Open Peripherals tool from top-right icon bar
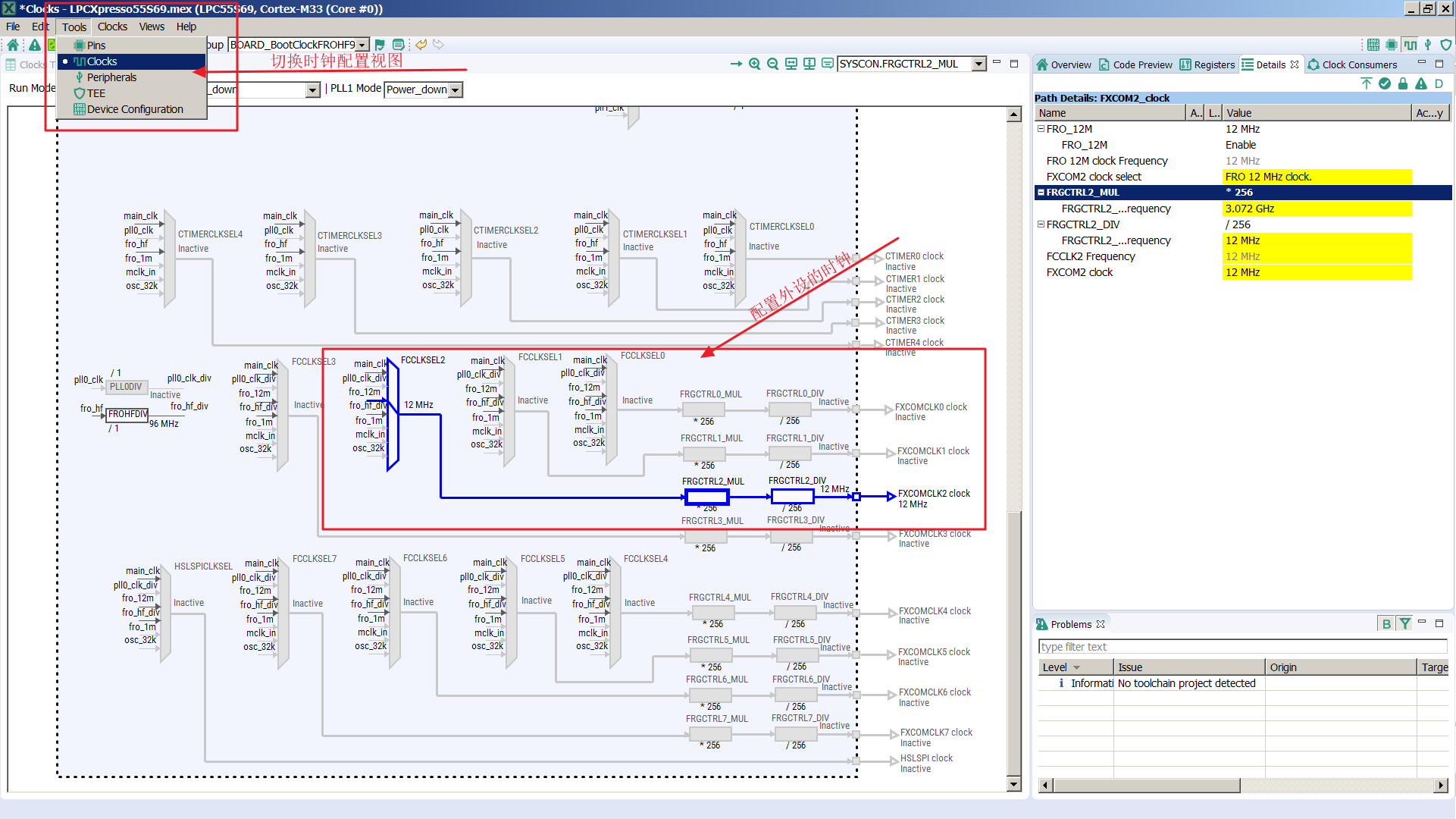Image resolution: width=1456 pixels, height=819 pixels. click(x=1428, y=45)
